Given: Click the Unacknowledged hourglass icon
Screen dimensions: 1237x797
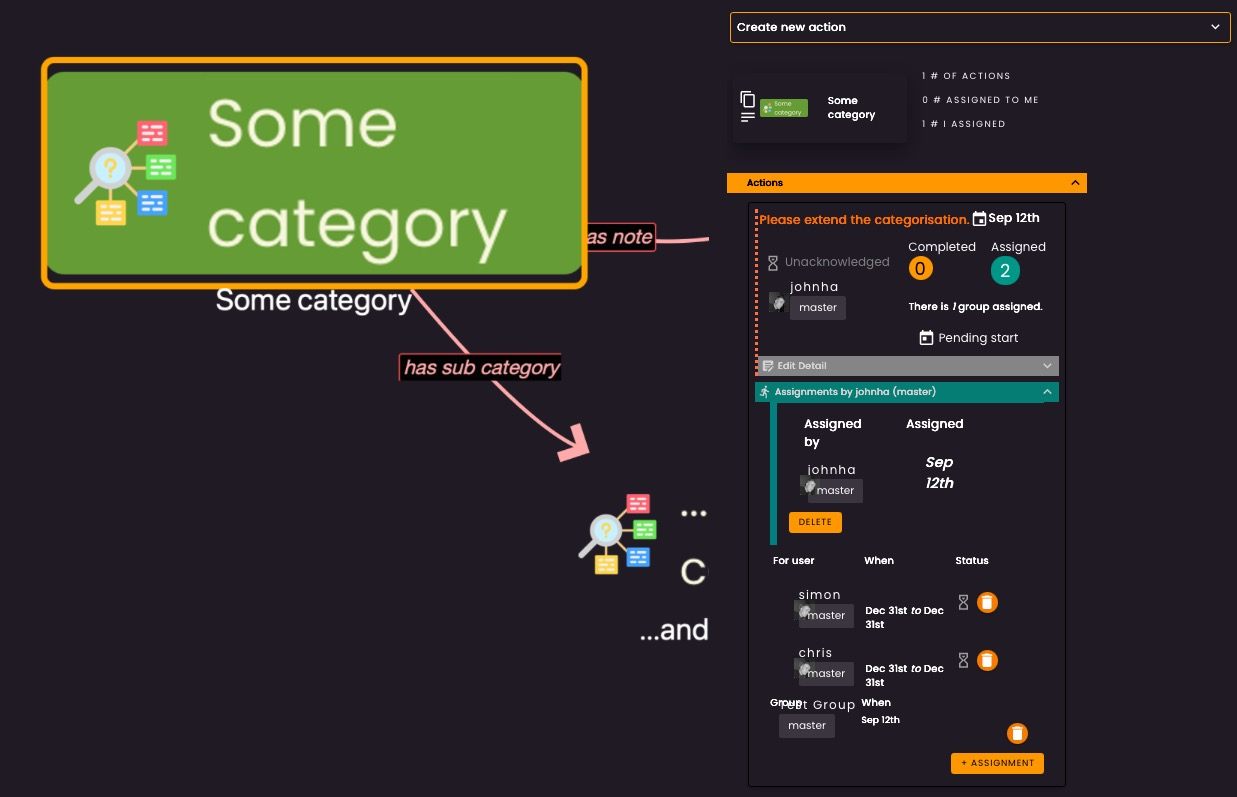Looking at the screenshot, I should click(x=773, y=262).
